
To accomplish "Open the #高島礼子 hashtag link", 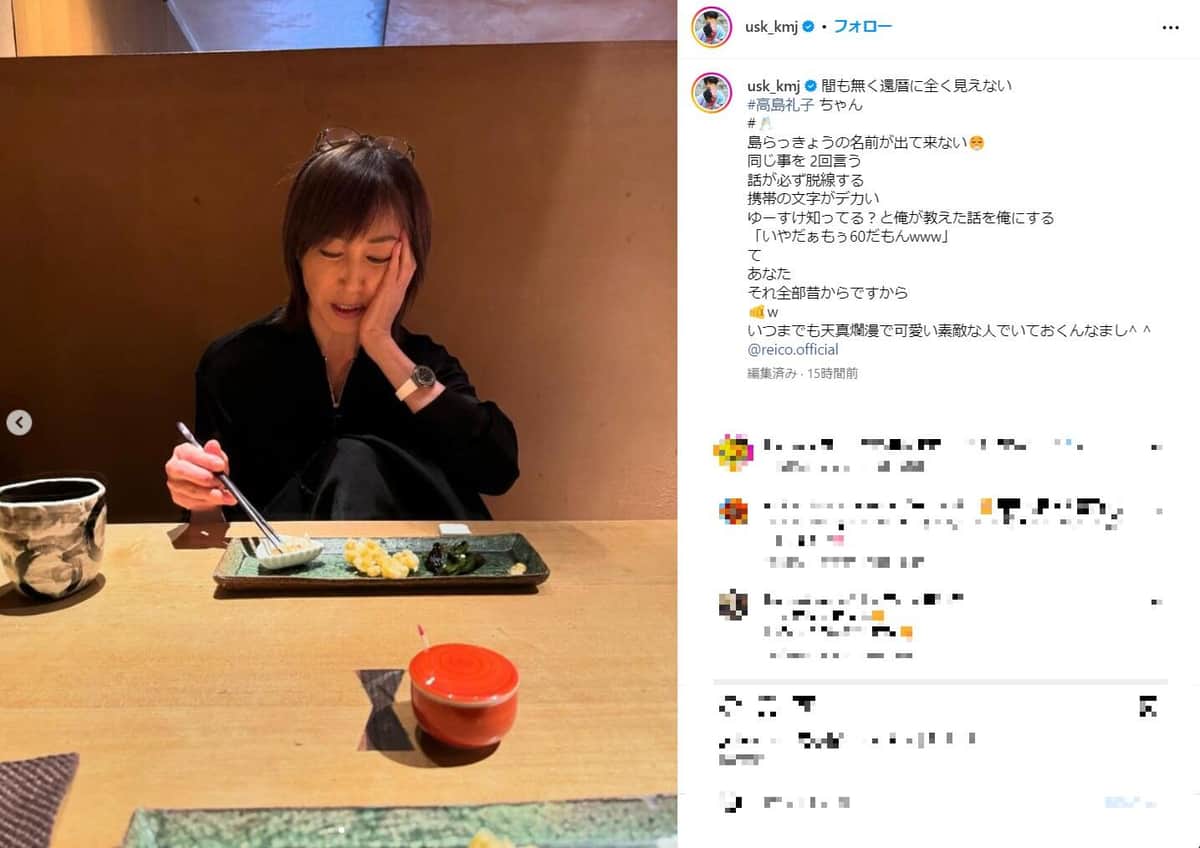I will click(x=780, y=105).
